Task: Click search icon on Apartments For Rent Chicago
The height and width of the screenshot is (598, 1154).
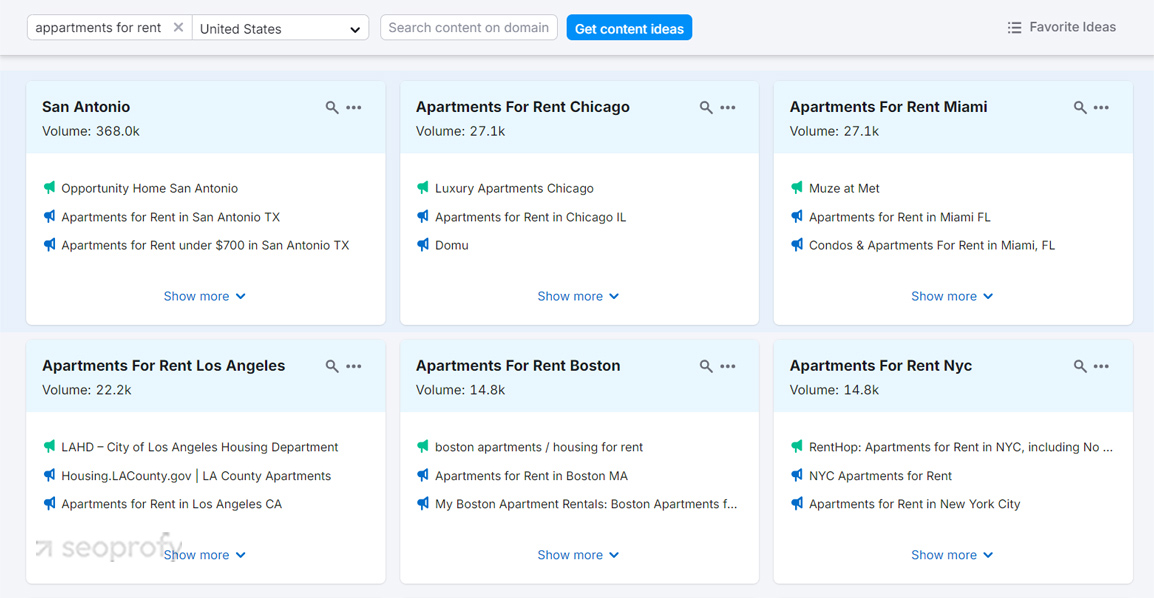Action: coord(706,107)
